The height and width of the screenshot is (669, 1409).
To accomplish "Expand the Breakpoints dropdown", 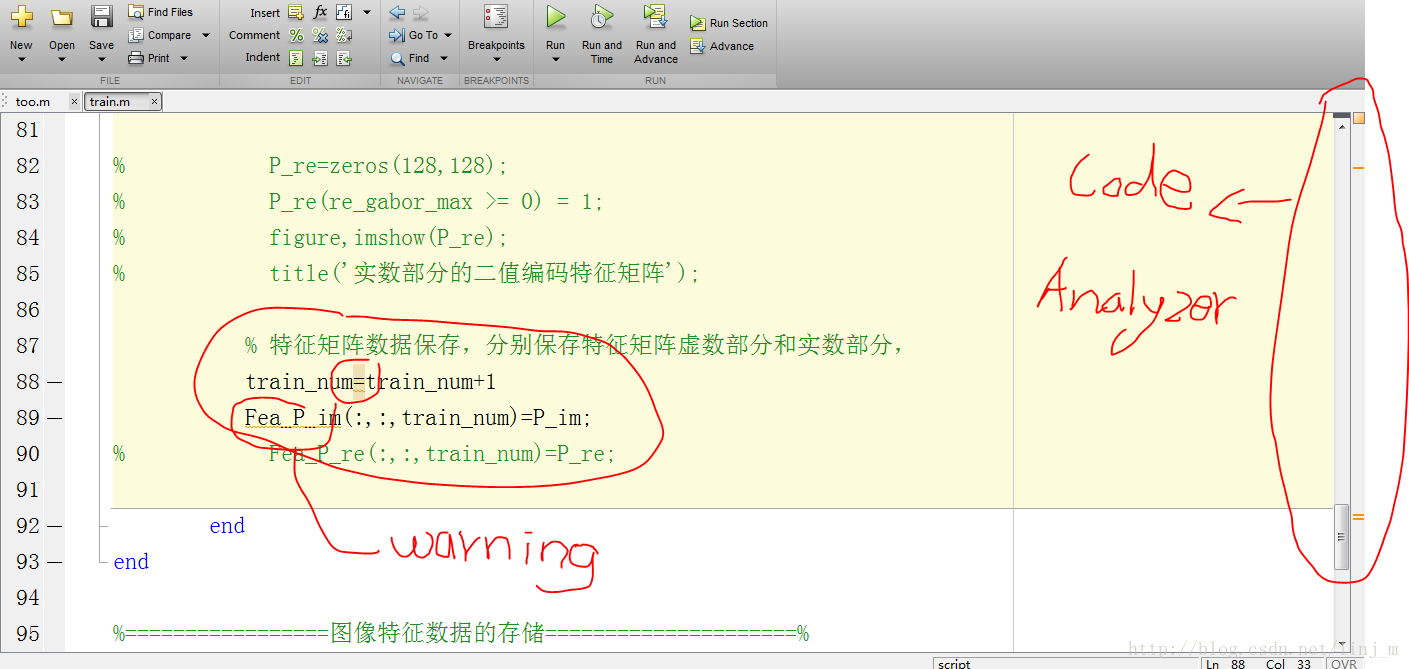I will point(496,59).
